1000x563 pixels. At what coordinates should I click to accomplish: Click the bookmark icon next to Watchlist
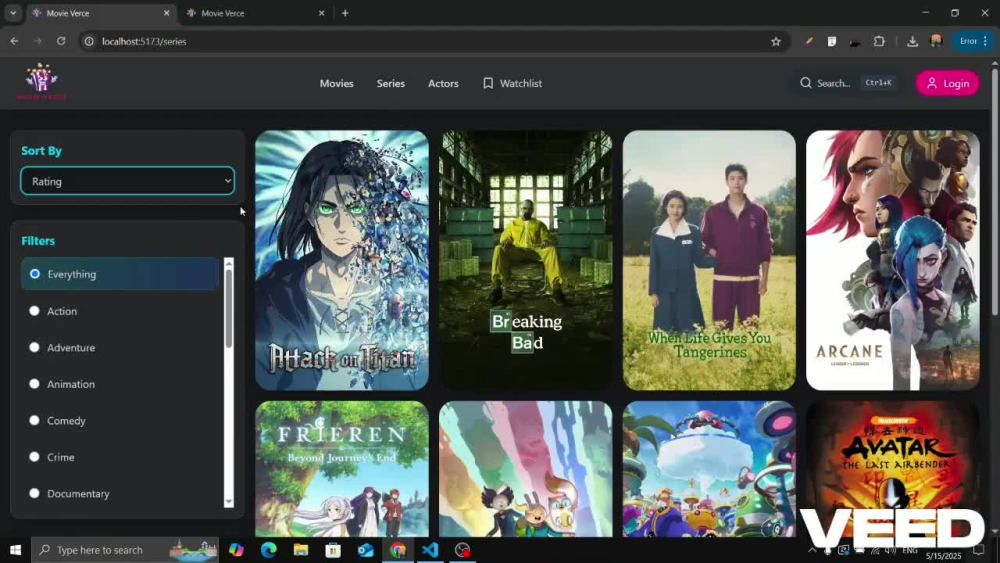click(488, 84)
